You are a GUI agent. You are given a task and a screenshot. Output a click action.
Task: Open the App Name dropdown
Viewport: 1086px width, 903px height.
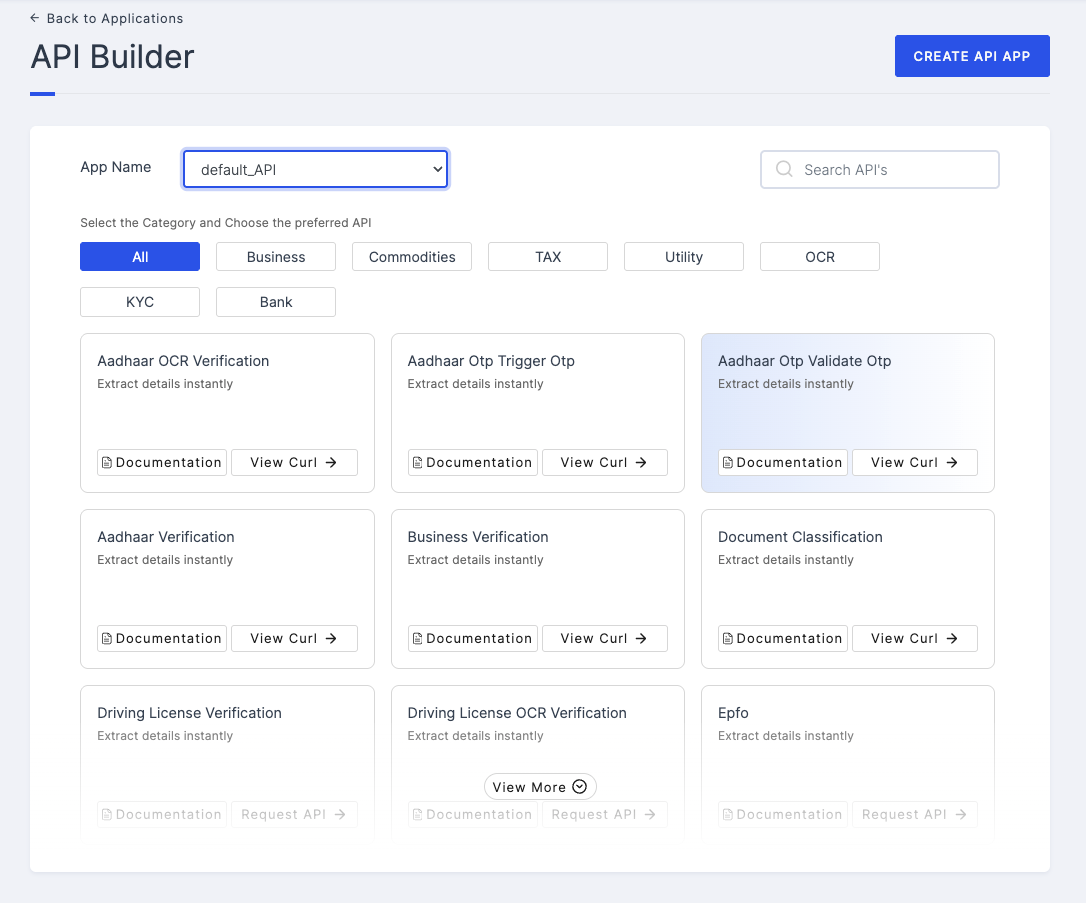315,170
